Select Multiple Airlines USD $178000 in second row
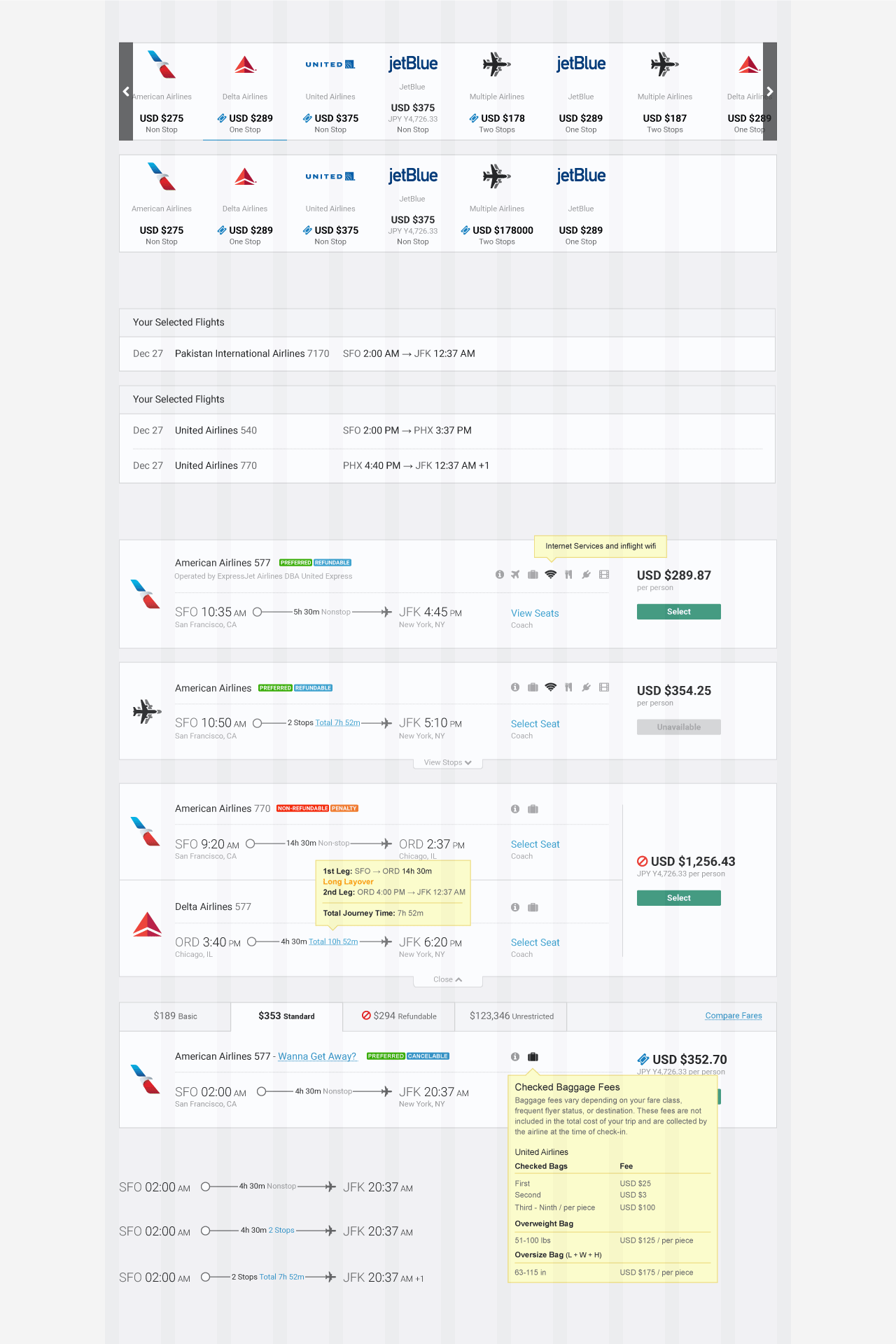Screen dimensions: 896x1344 (x=497, y=204)
